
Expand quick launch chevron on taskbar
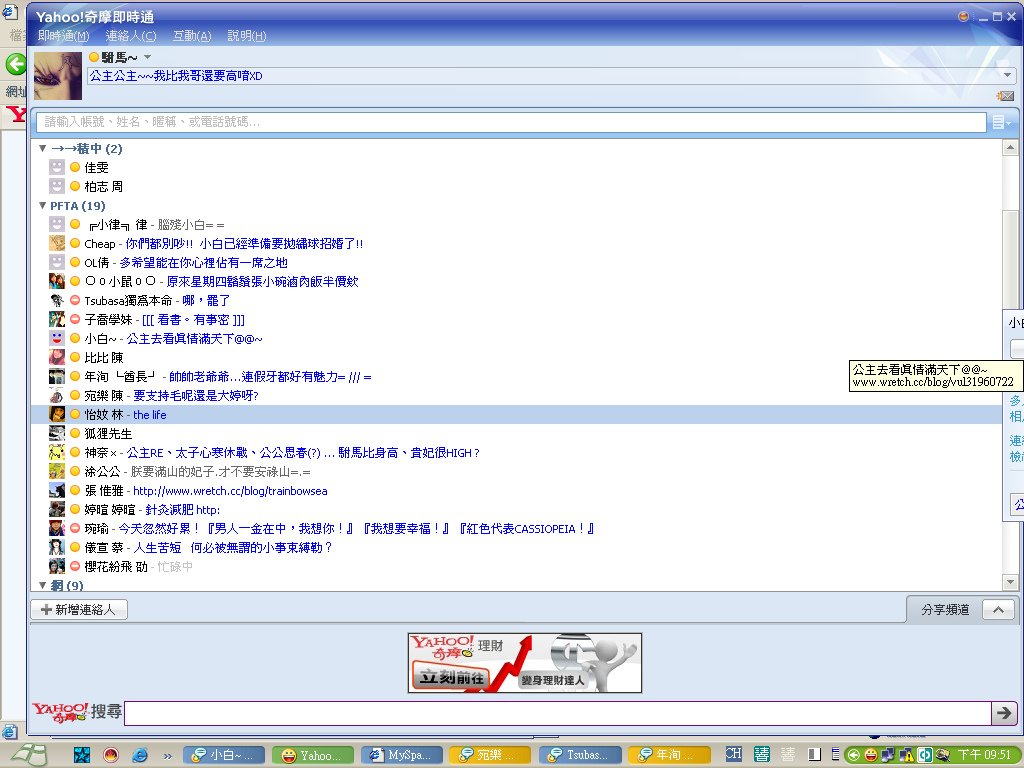[167, 756]
